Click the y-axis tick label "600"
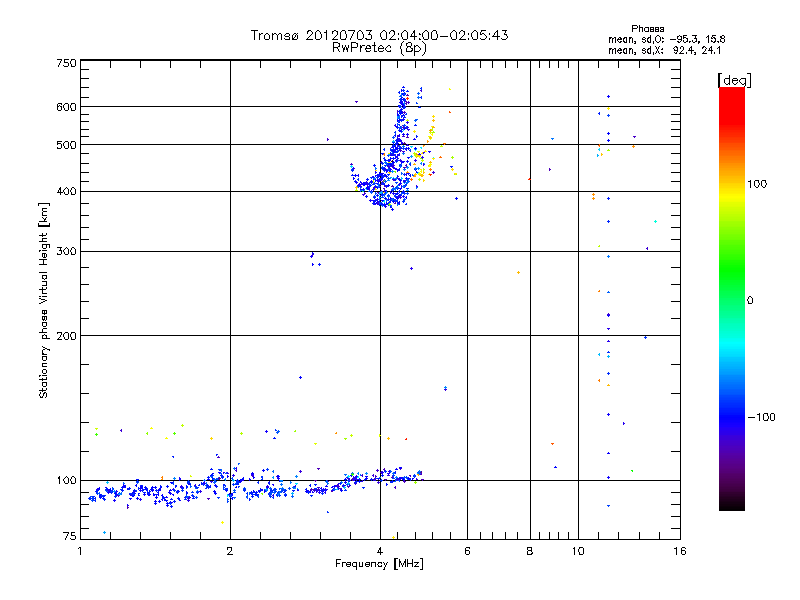The width and height of the screenshot is (800, 600). 67,107
